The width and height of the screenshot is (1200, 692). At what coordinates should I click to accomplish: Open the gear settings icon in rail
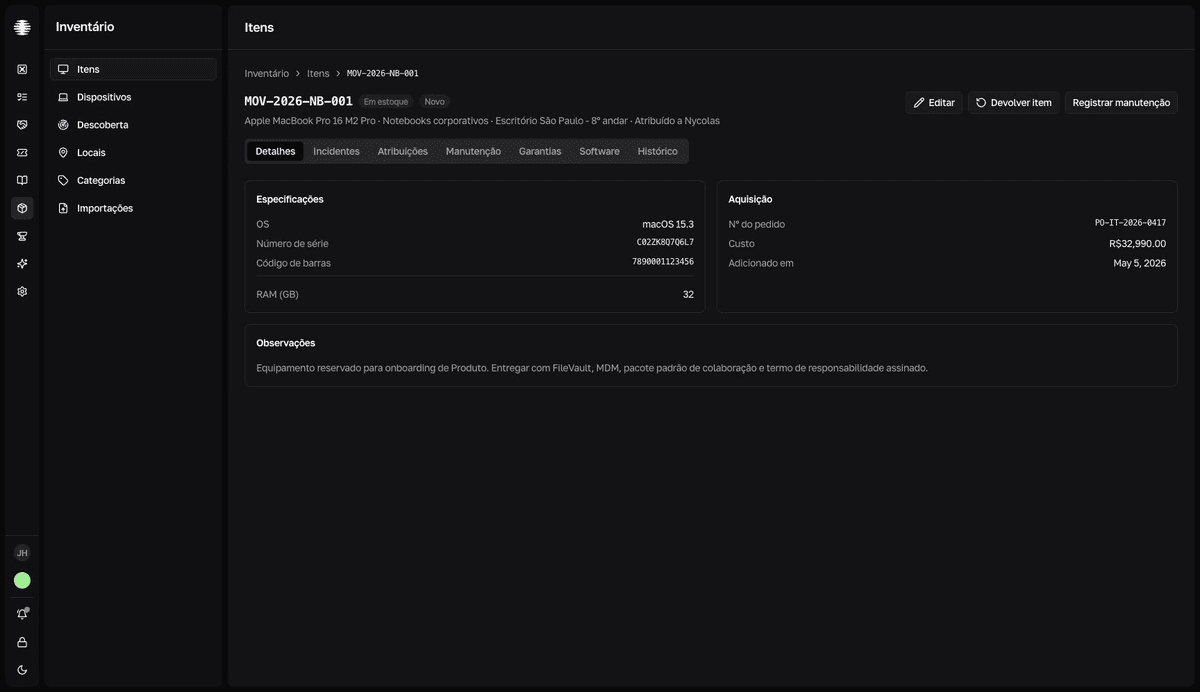tap(22, 292)
